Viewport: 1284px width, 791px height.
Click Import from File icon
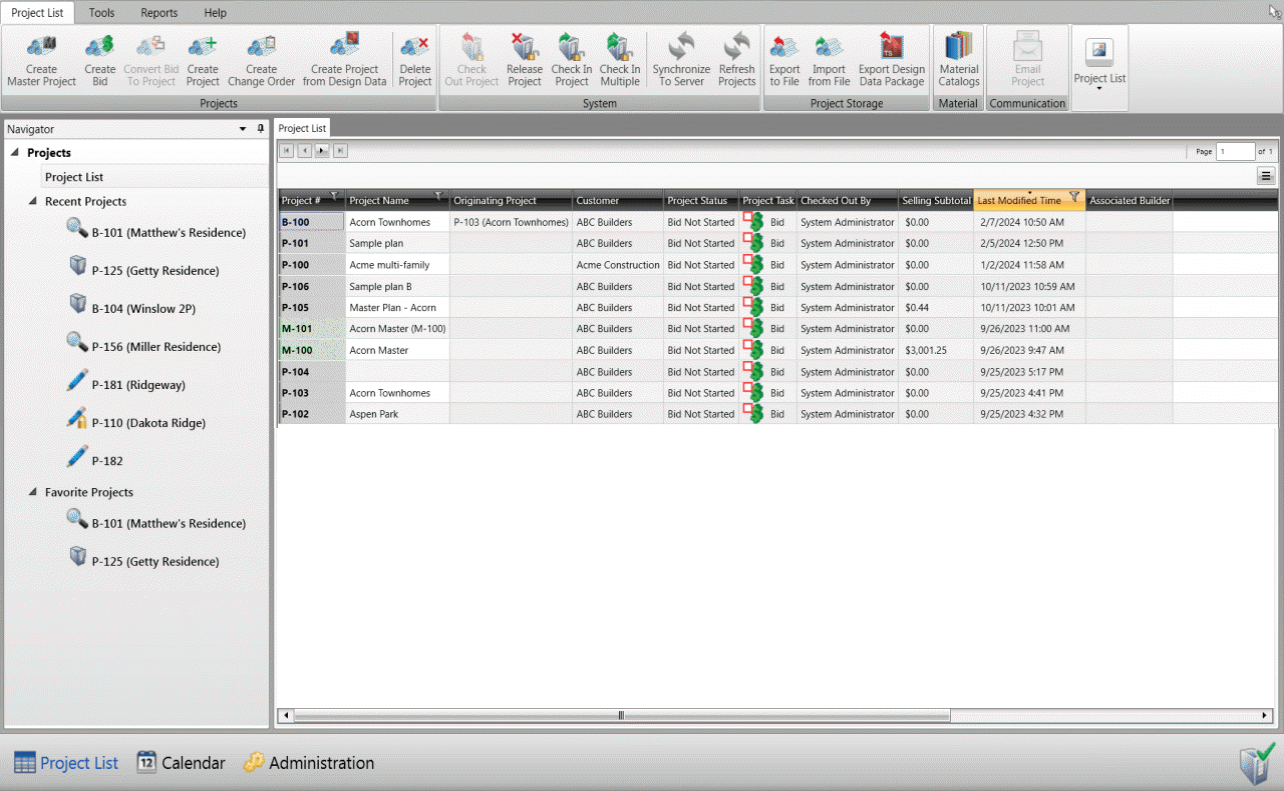(x=829, y=47)
